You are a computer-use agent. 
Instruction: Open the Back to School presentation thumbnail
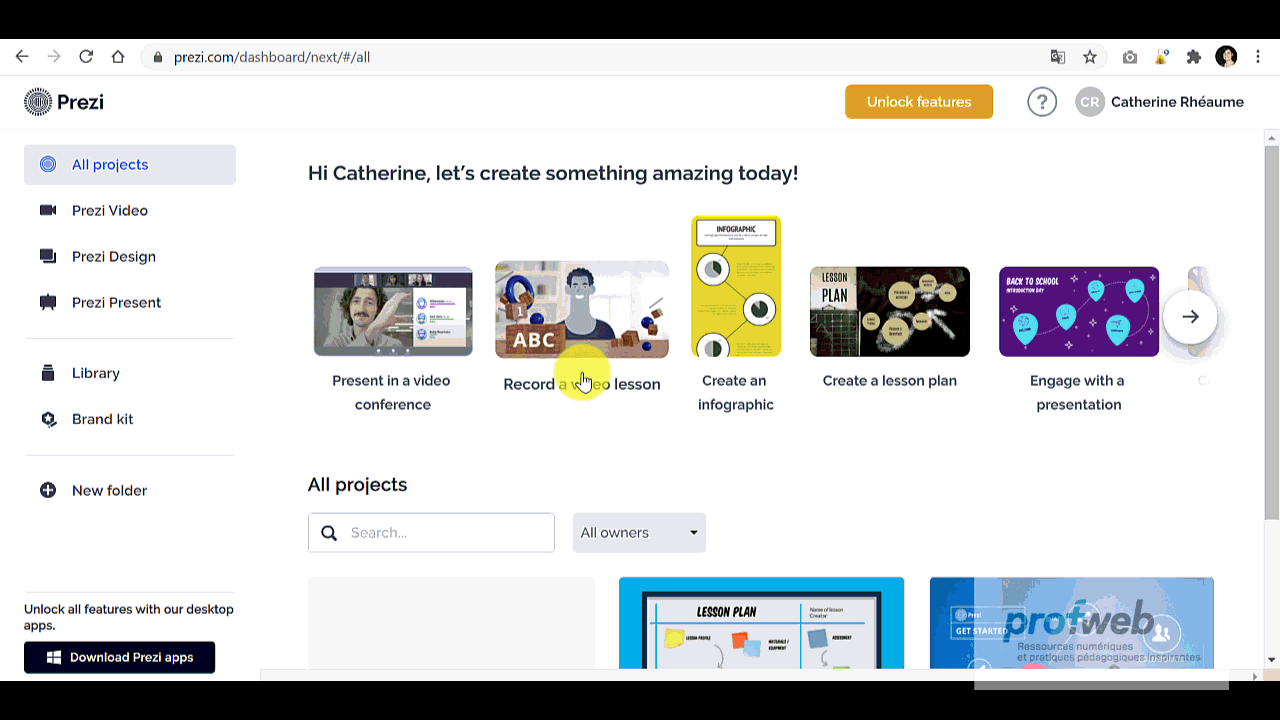[1079, 312]
